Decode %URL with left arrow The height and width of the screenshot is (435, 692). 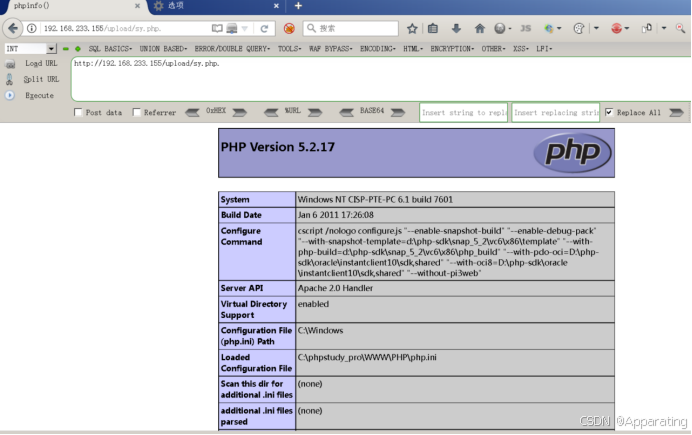coord(271,112)
